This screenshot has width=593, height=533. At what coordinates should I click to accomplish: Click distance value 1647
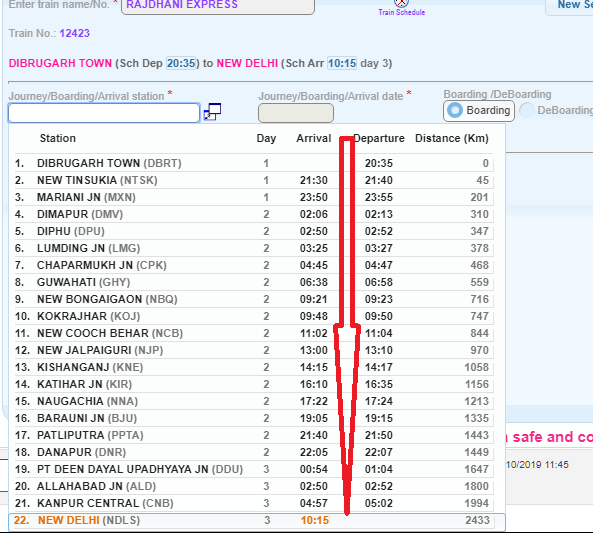(477, 469)
